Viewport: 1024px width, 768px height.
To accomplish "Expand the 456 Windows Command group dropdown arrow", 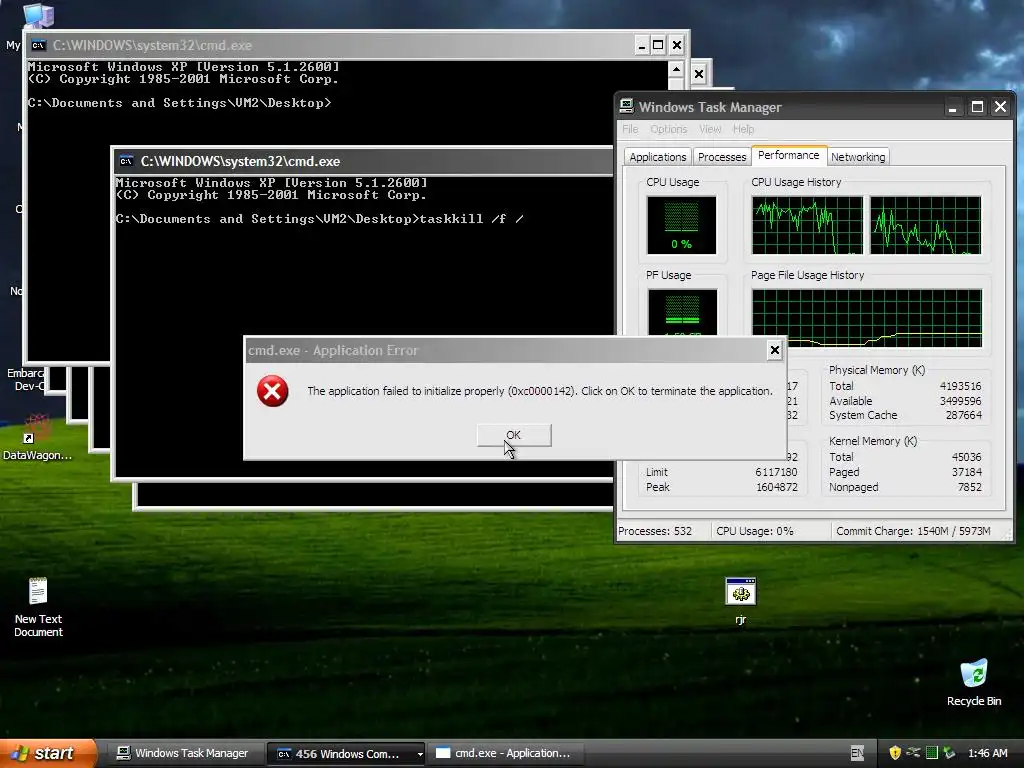I will 420,754.
